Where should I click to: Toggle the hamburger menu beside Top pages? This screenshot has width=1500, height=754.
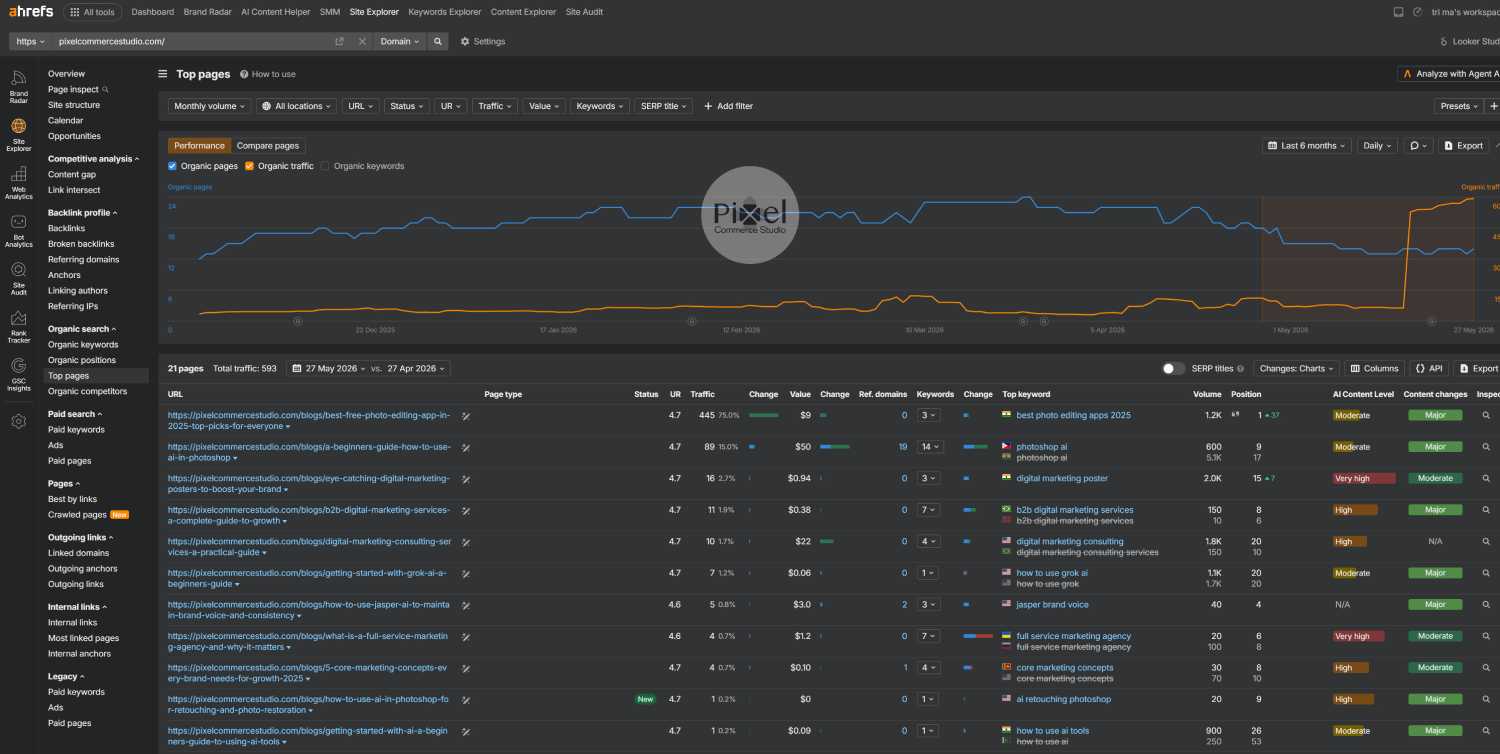pos(163,74)
